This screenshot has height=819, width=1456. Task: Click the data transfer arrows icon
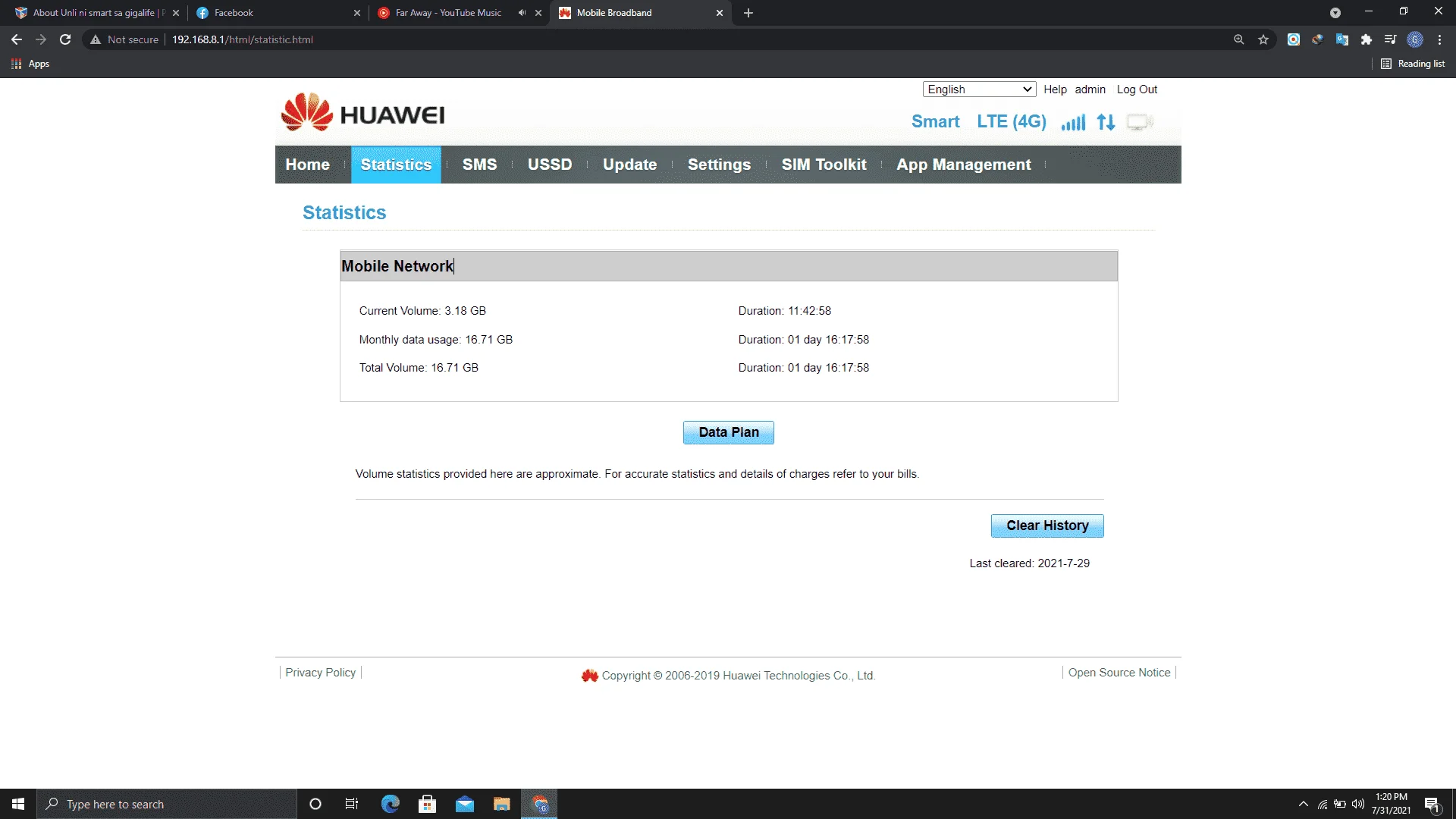pos(1106,122)
